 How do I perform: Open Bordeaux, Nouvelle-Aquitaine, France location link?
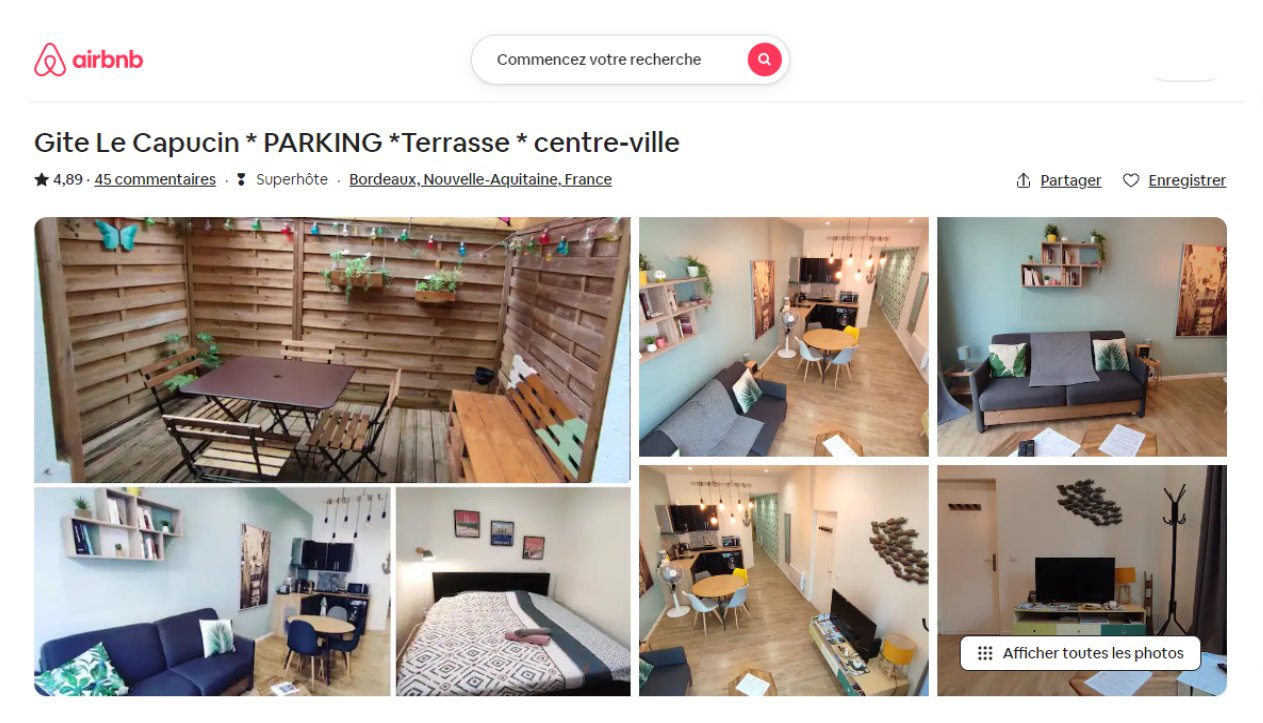(x=480, y=180)
